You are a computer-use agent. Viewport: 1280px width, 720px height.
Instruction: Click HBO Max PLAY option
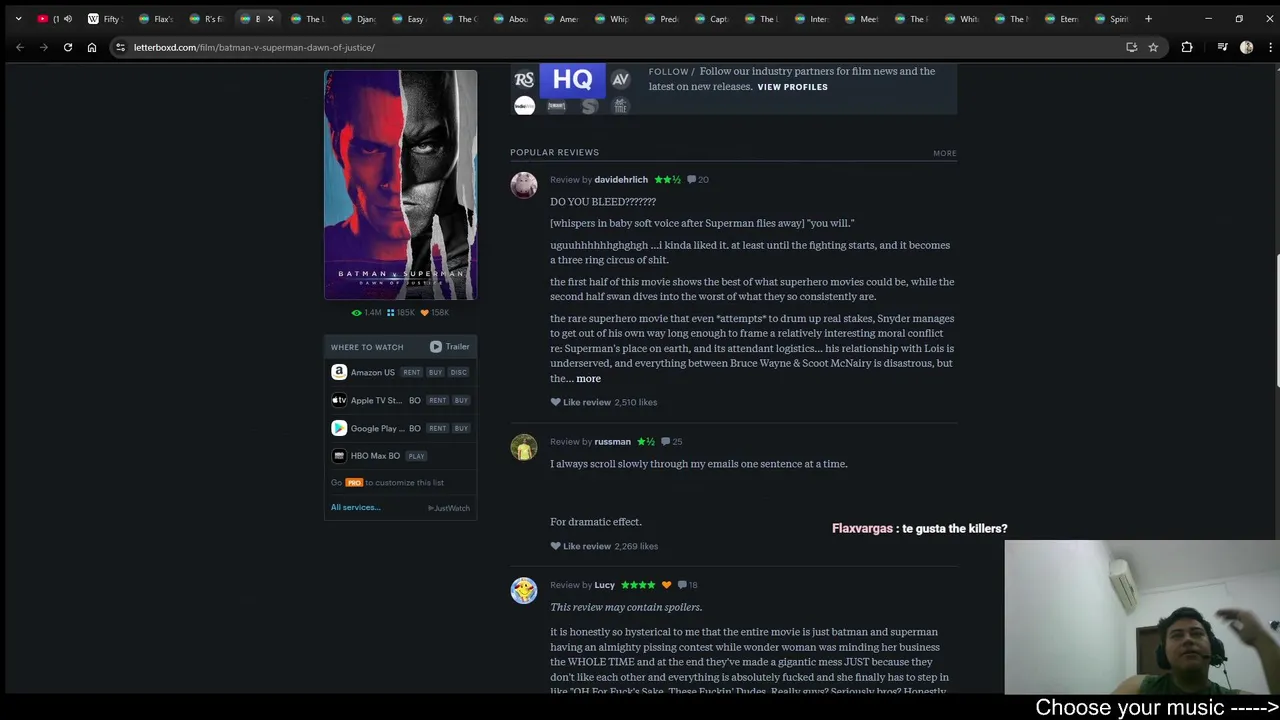point(416,457)
